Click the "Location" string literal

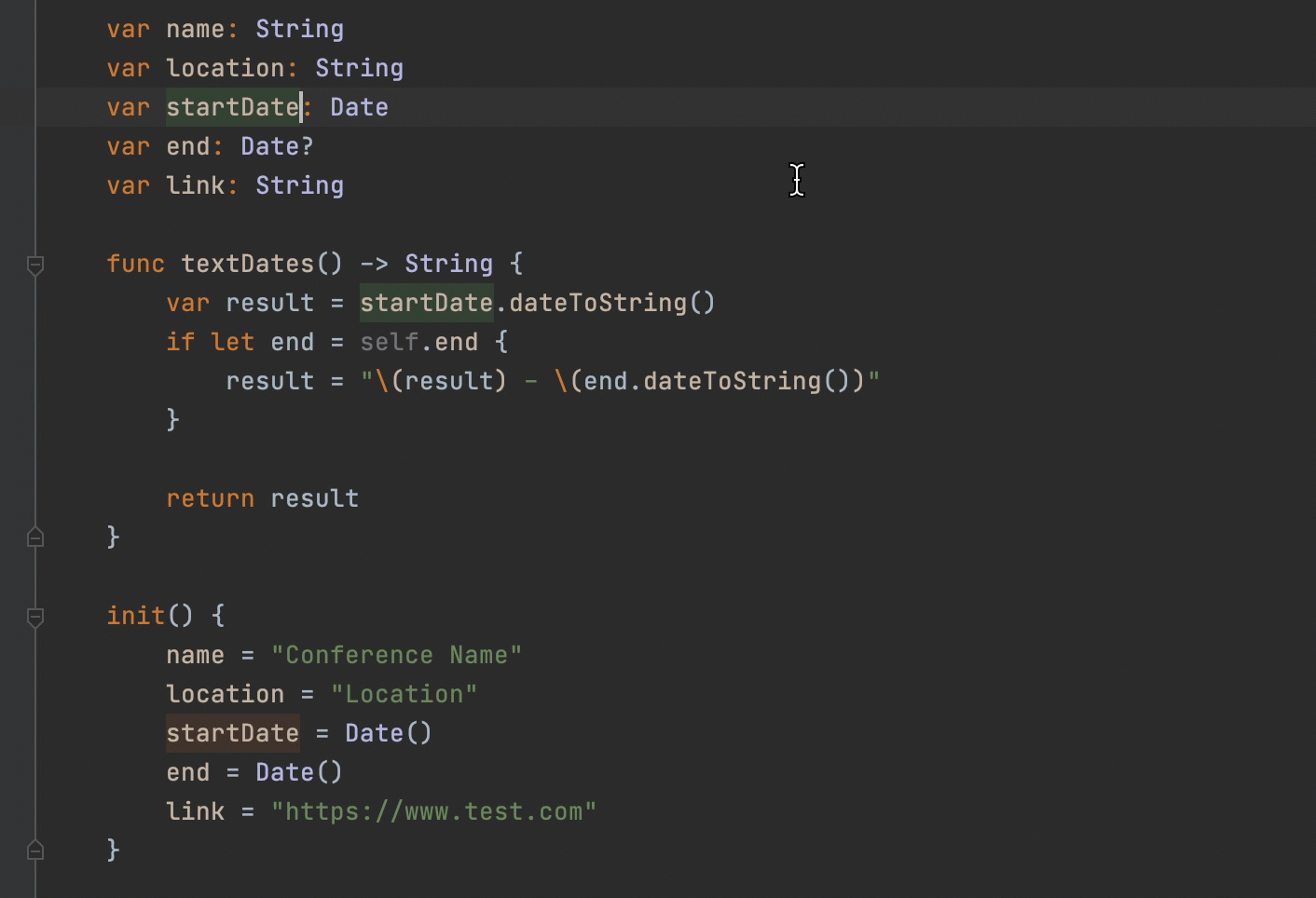coord(404,694)
